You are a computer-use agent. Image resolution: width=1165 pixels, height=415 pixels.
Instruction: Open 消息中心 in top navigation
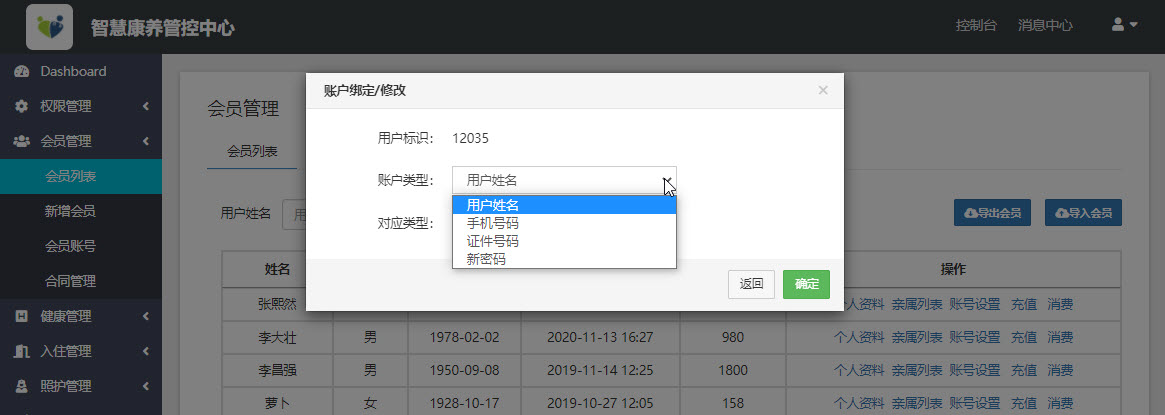(x=1045, y=24)
